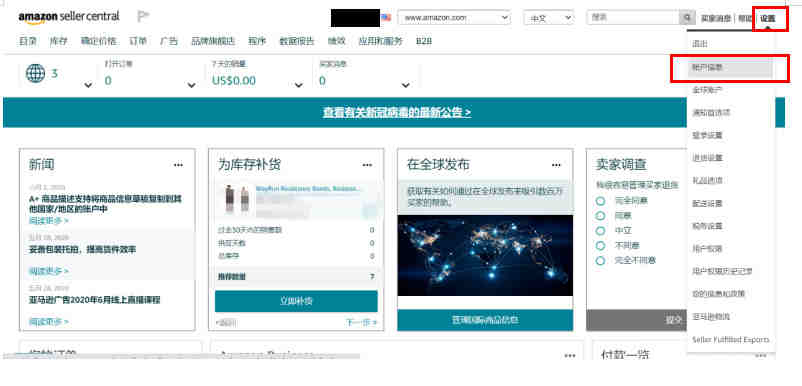Image resolution: width=802 pixels, height=386 pixels.
Task: Open the 广告 menu in navigation bar
Action: coord(169,41)
